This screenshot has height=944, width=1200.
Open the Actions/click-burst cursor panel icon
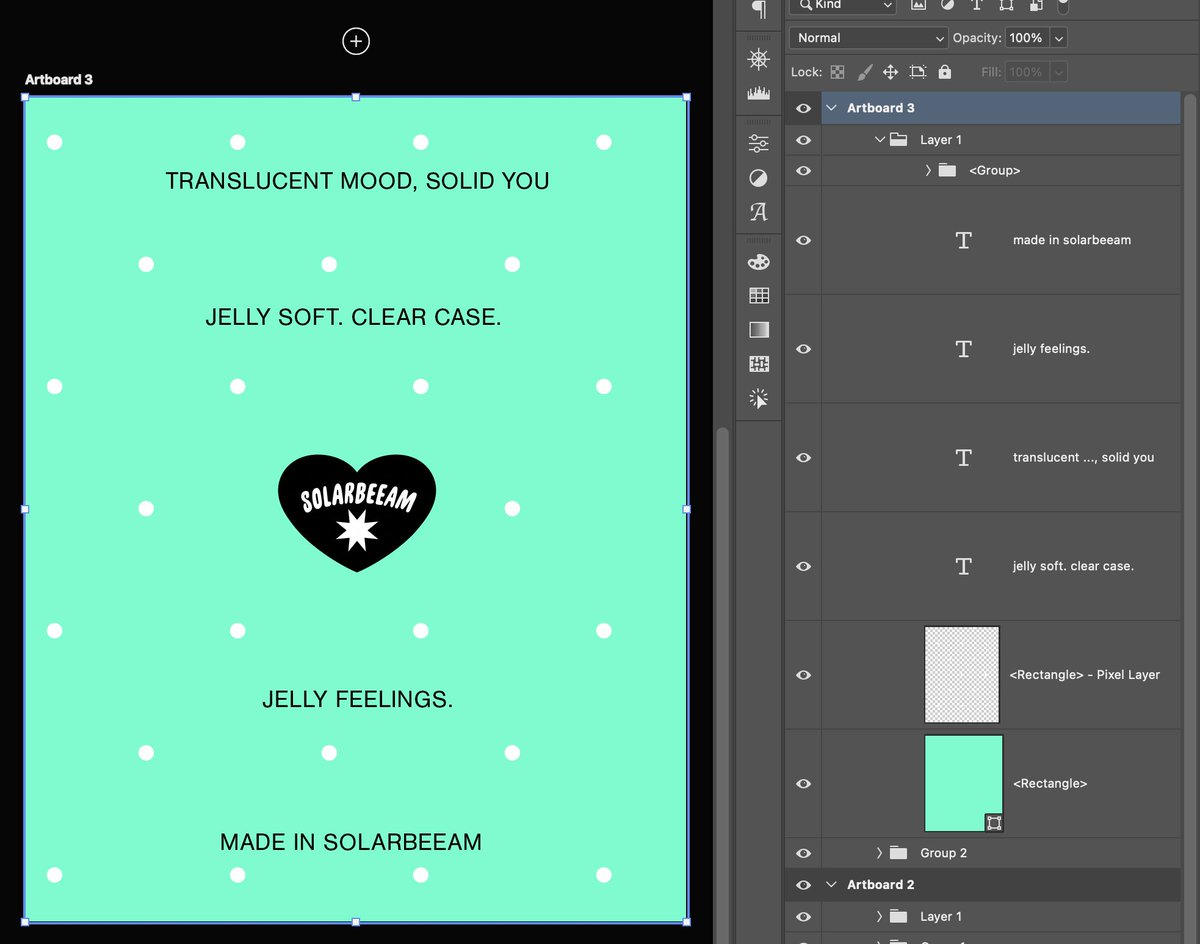[x=759, y=398]
